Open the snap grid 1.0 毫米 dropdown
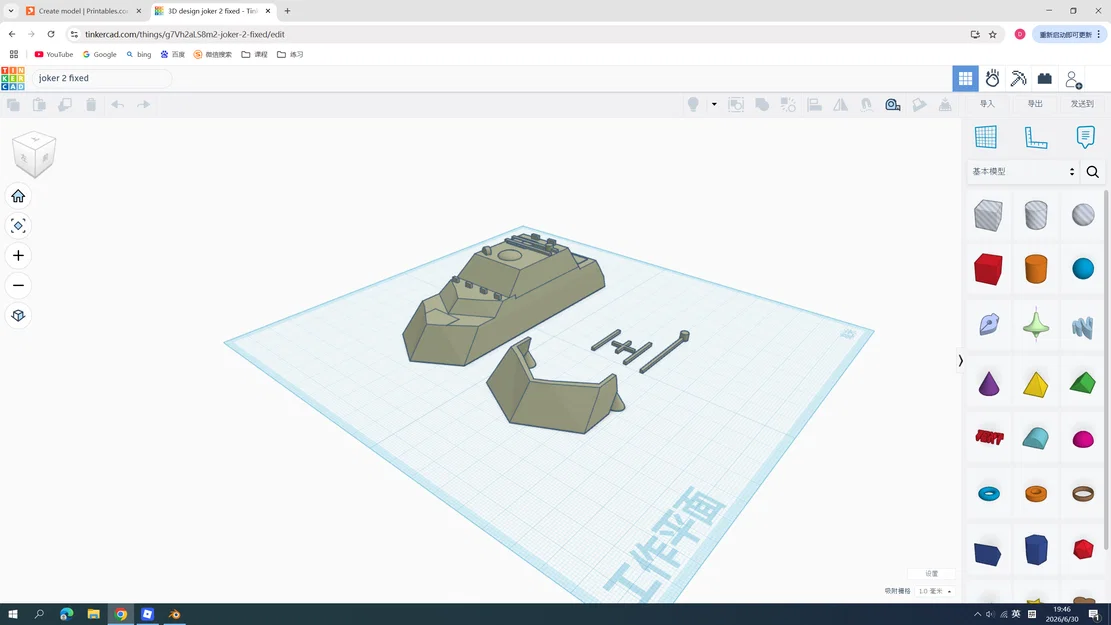This screenshot has height=625, width=1111. pos(935,591)
